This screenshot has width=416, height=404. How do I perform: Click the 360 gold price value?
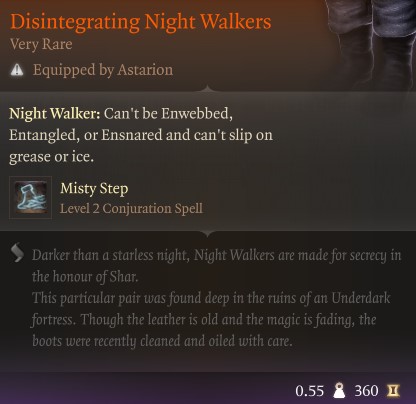[366, 391]
